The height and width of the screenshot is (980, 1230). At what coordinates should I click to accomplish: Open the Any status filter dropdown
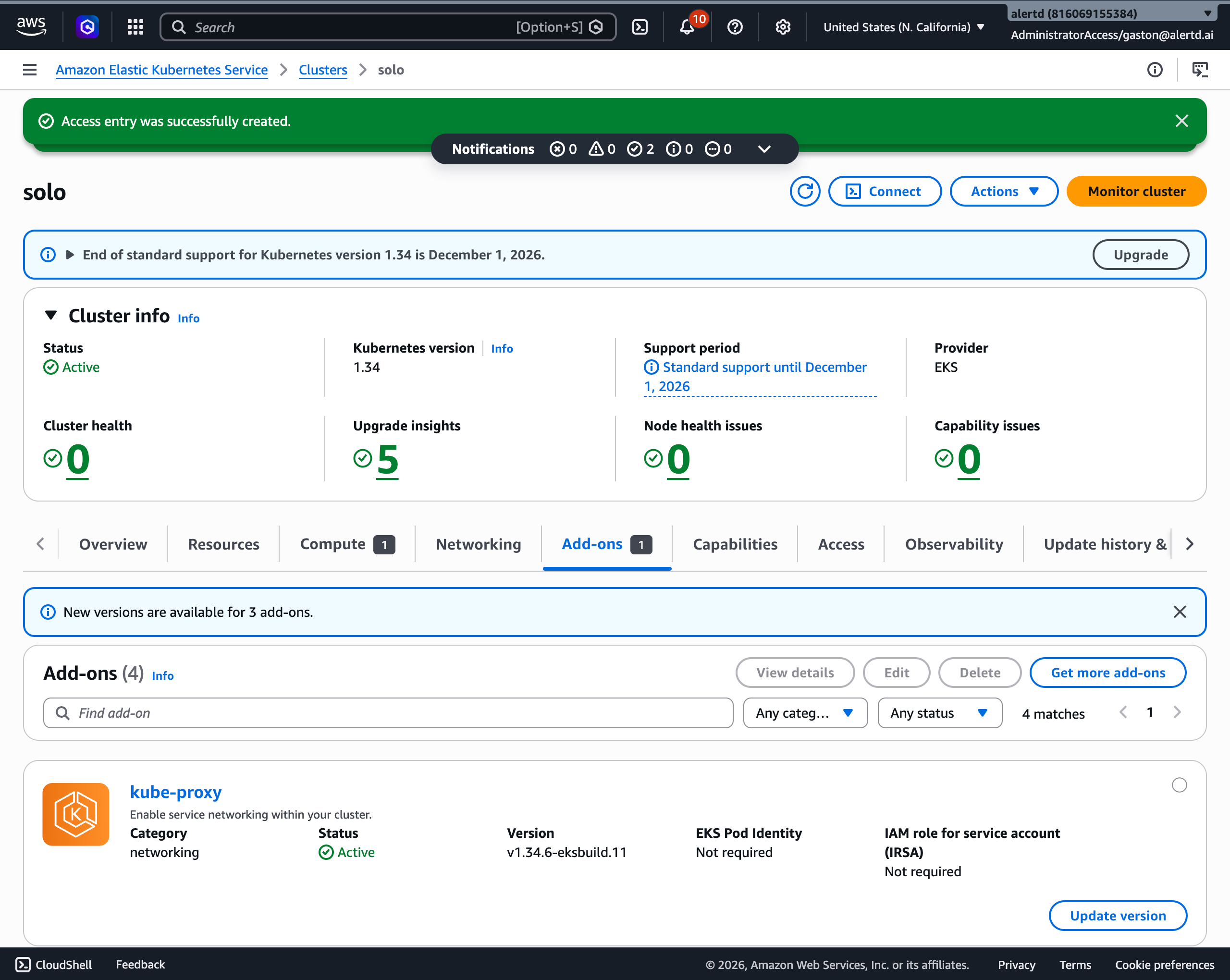940,712
